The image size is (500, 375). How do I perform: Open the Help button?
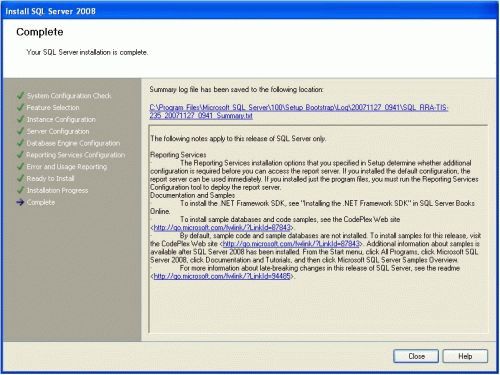(x=465, y=356)
